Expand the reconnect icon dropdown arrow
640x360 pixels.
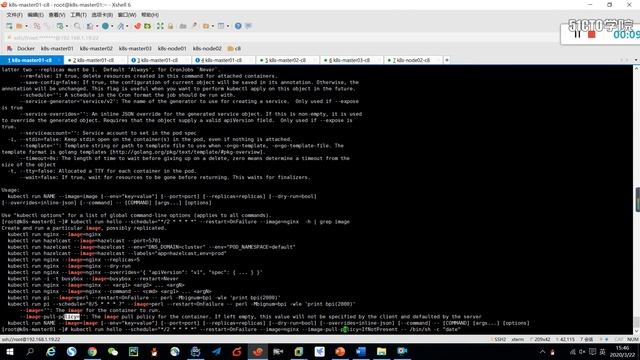[x=67, y=26]
